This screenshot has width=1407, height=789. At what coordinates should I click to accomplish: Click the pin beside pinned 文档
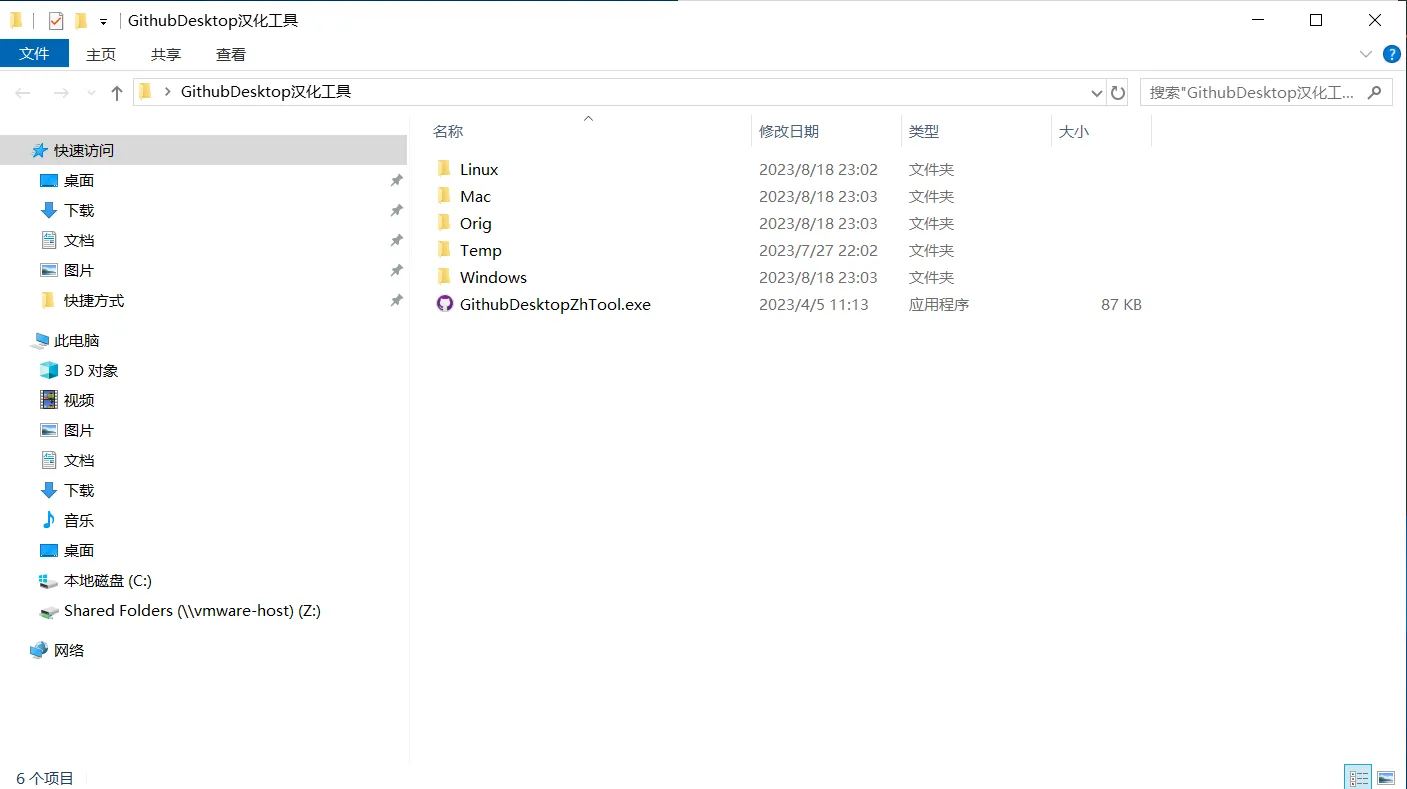[396, 240]
